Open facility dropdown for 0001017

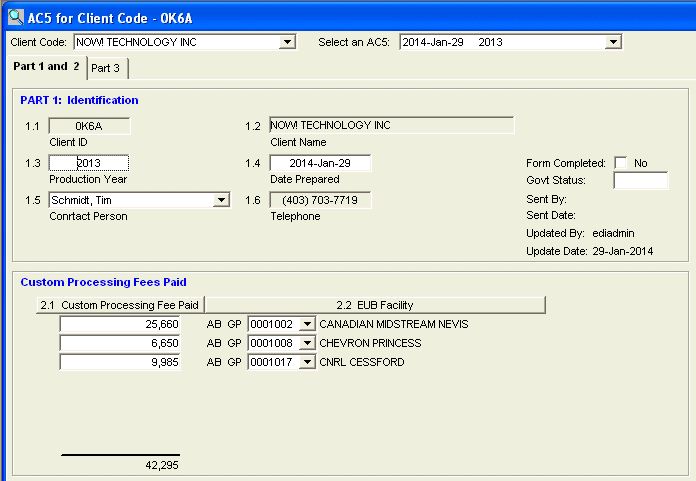coord(307,362)
